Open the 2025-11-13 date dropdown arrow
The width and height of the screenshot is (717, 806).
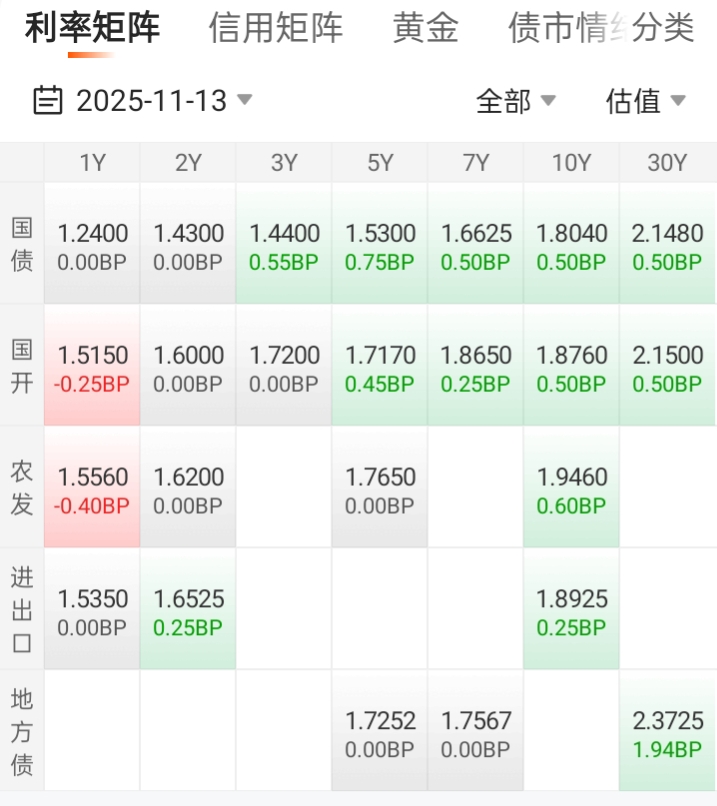tap(245, 100)
